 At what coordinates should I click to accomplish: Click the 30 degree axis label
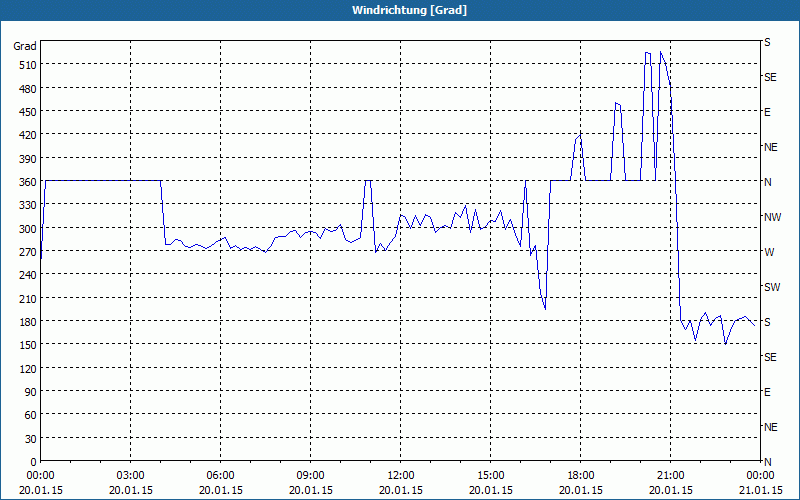click(x=31, y=439)
